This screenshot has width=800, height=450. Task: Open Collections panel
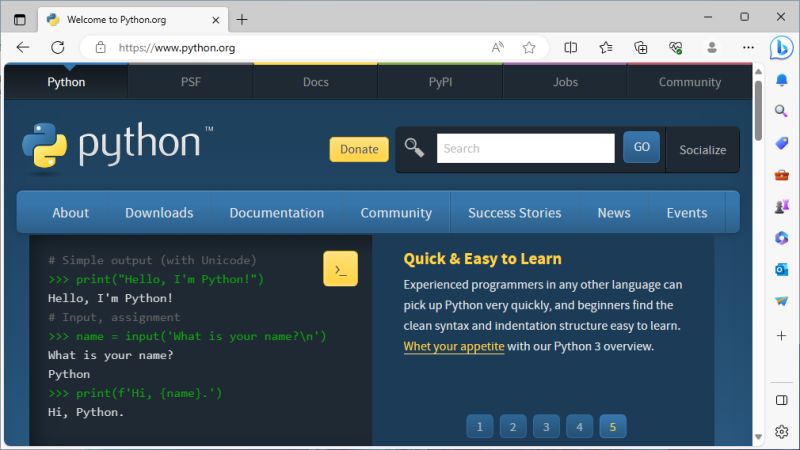coord(641,48)
